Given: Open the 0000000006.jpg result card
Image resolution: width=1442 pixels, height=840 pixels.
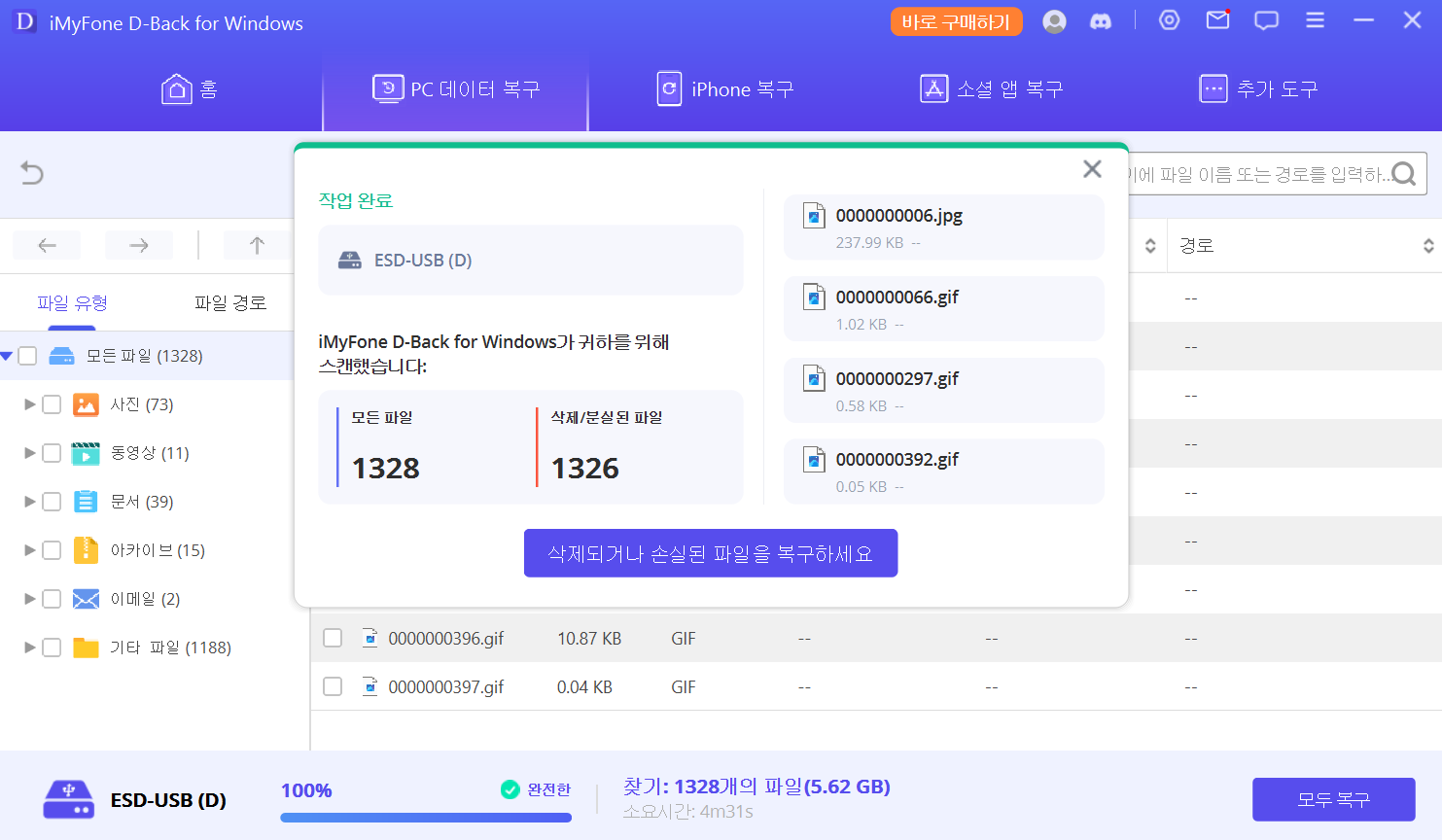Looking at the screenshot, I should pos(944,227).
